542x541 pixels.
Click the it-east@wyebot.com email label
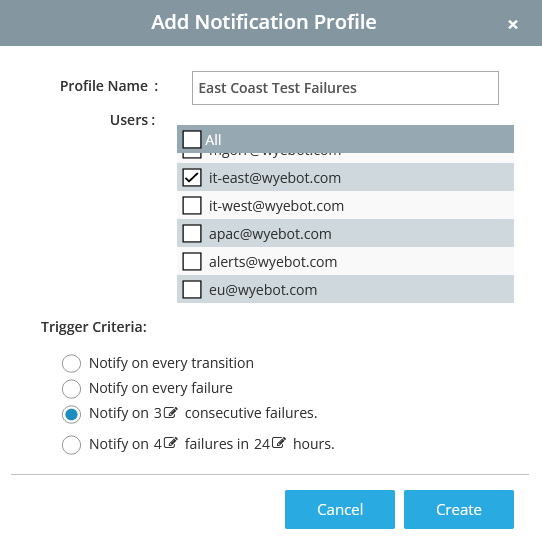point(275,178)
